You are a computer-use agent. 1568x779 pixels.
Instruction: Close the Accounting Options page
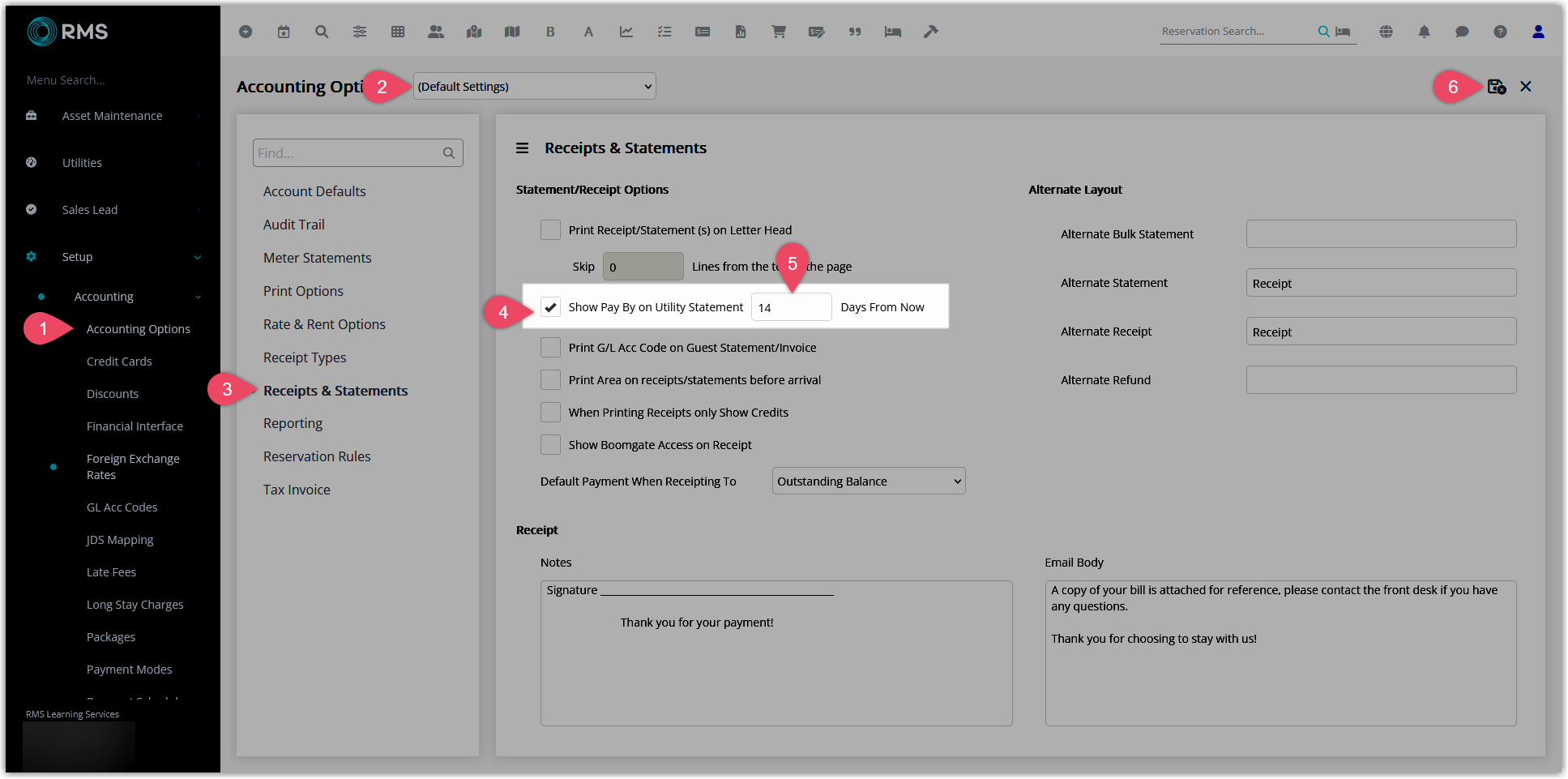coord(1526,86)
